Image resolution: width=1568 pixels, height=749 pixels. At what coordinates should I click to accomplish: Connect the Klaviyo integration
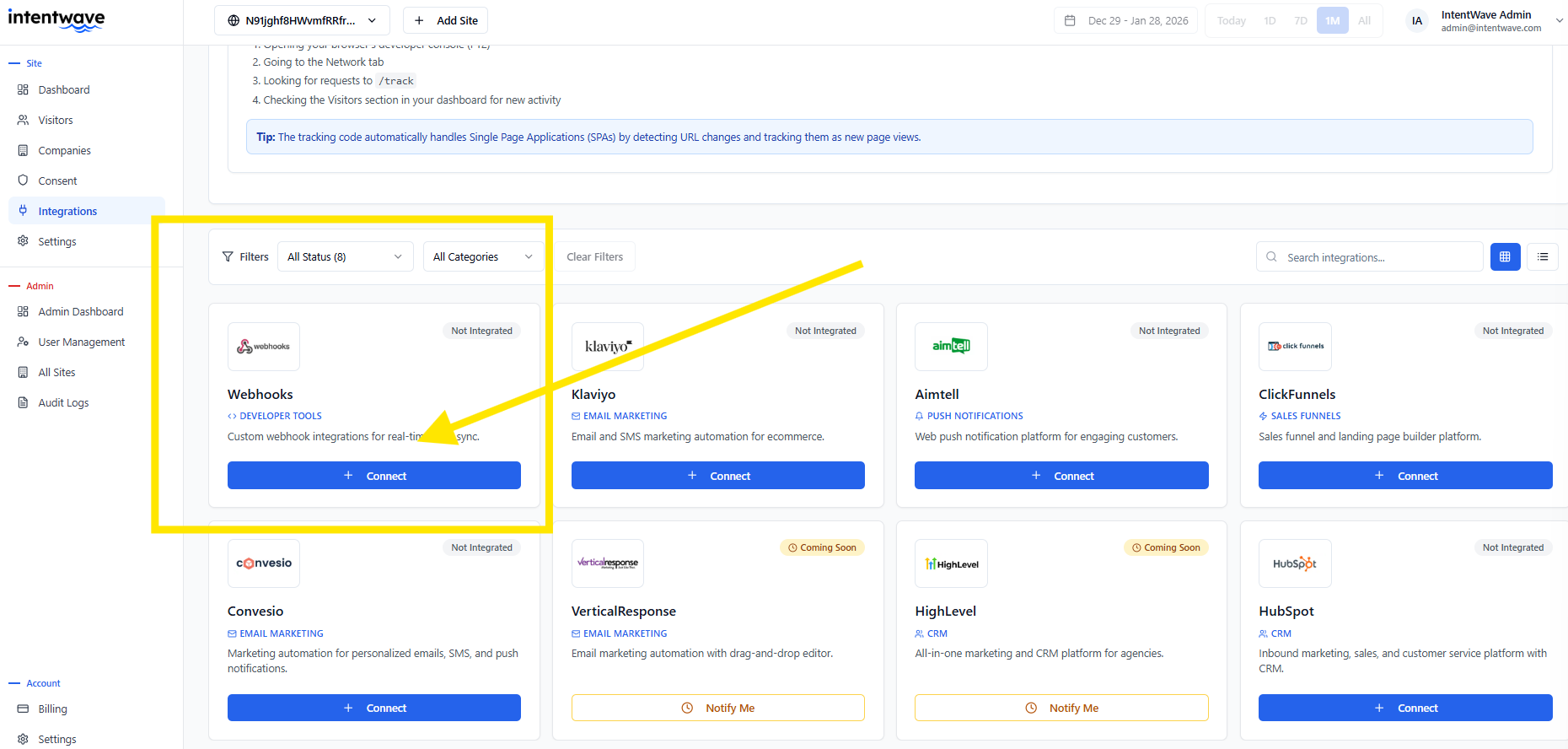717,476
